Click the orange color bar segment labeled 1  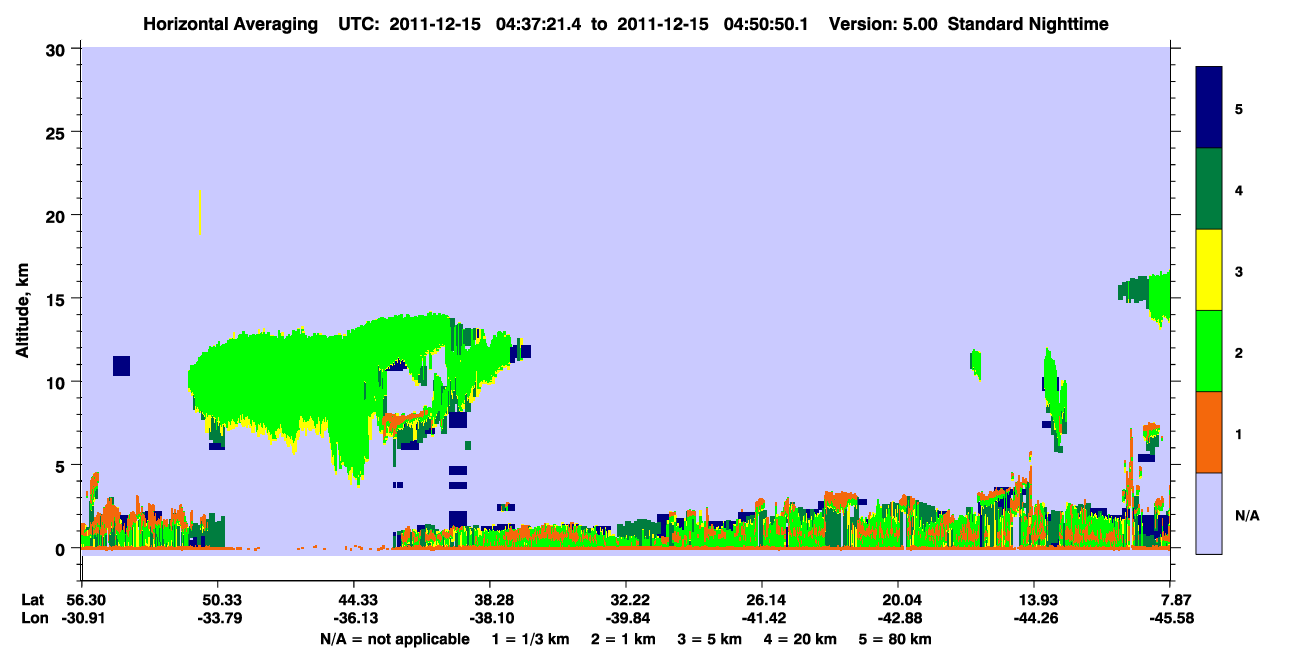click(x=1209, y=431)
